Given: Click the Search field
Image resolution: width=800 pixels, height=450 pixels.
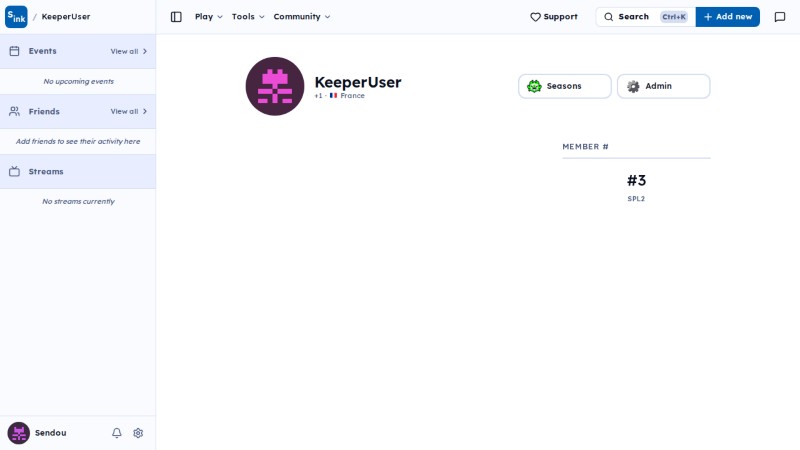Looking at the screenshot, I should coord(645,17).
